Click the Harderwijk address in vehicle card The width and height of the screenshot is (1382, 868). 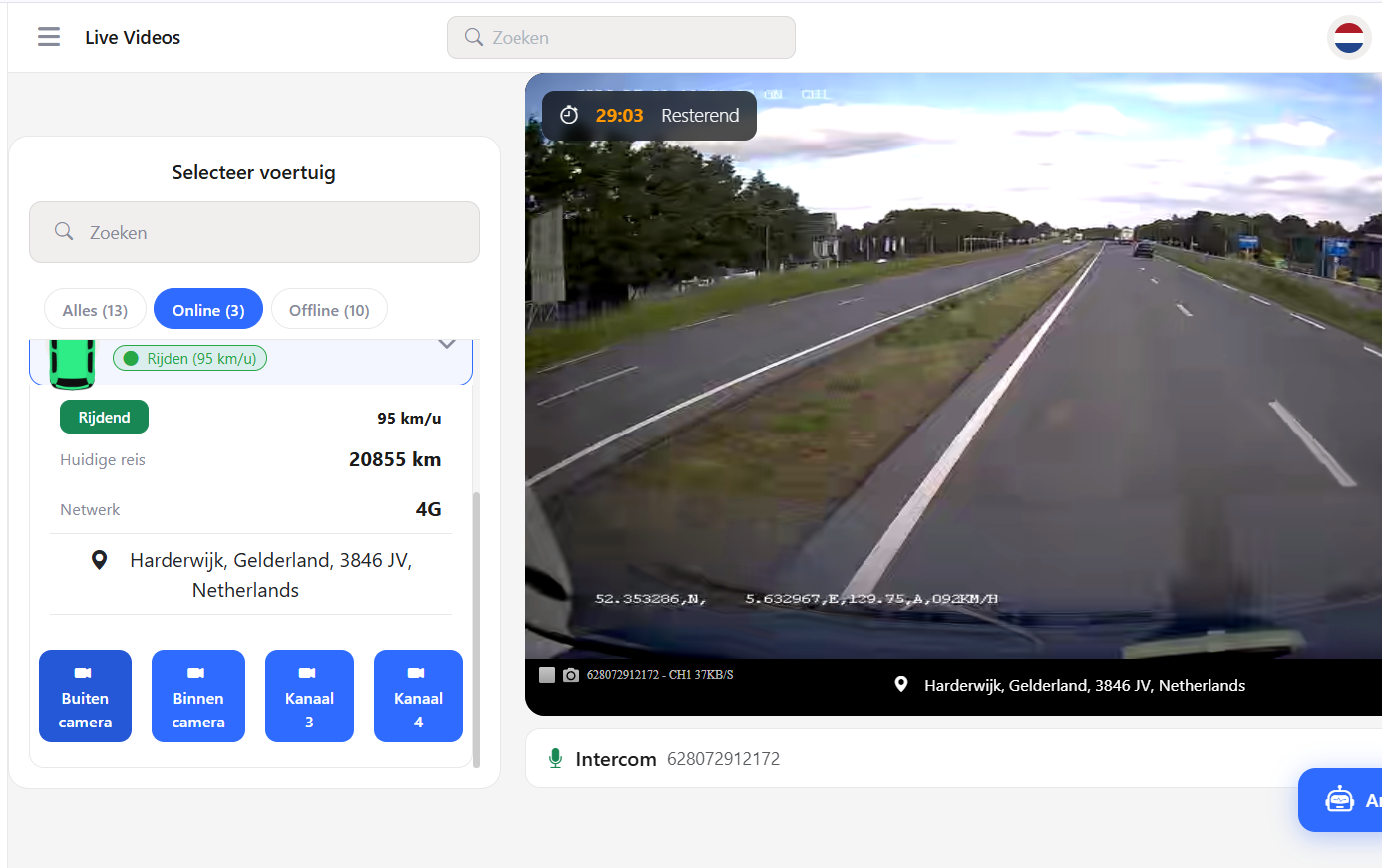(x=270, y=575)
